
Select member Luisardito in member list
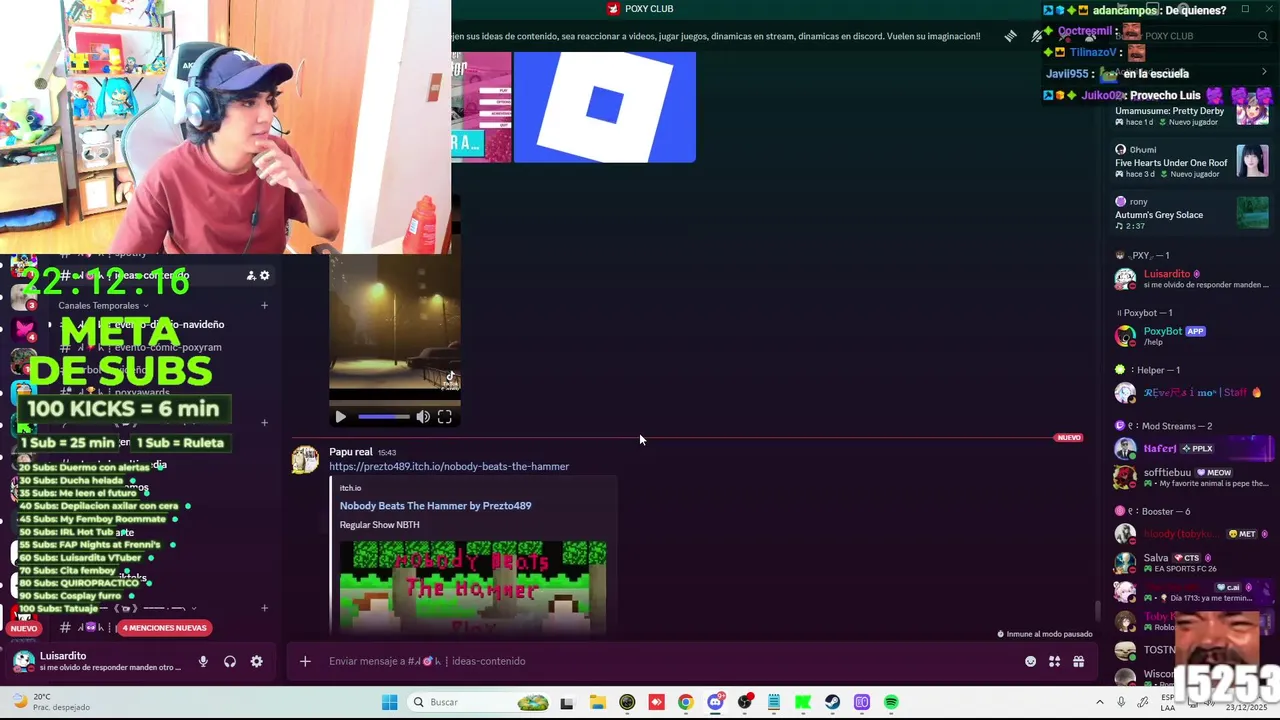point(1191,279)
